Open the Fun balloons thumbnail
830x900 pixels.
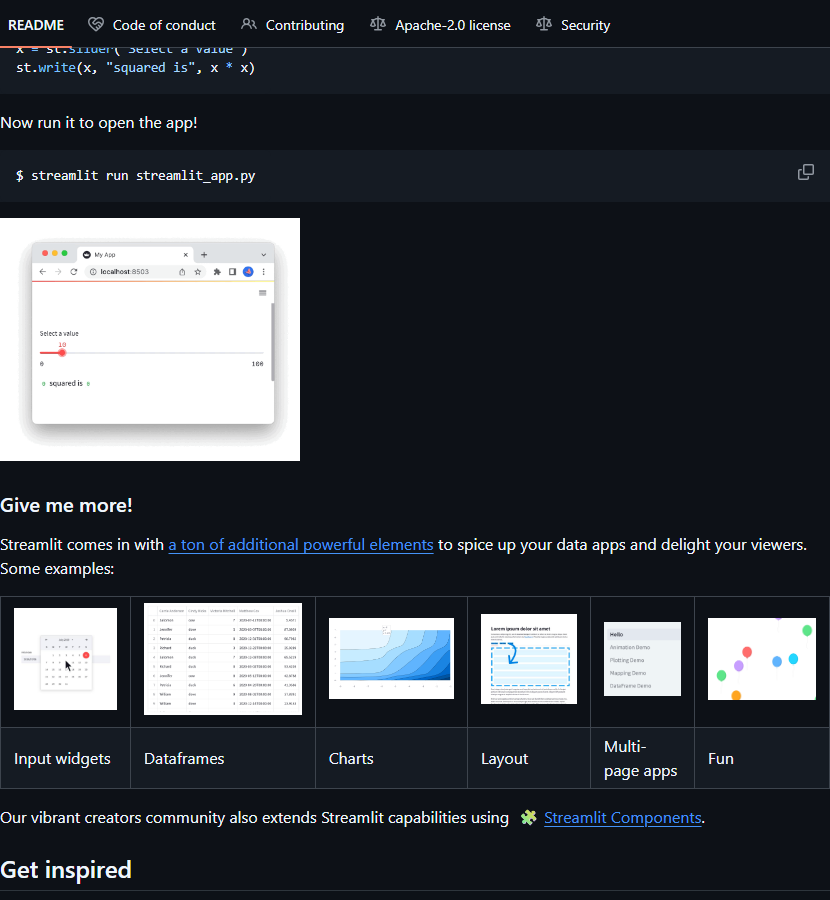pos(761,659)
